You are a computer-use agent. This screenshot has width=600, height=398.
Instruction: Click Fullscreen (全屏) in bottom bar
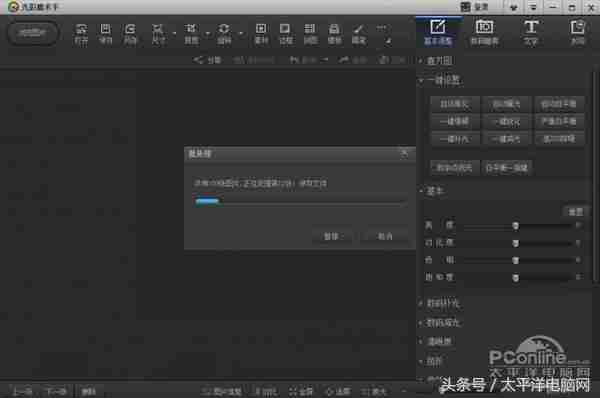301,391
